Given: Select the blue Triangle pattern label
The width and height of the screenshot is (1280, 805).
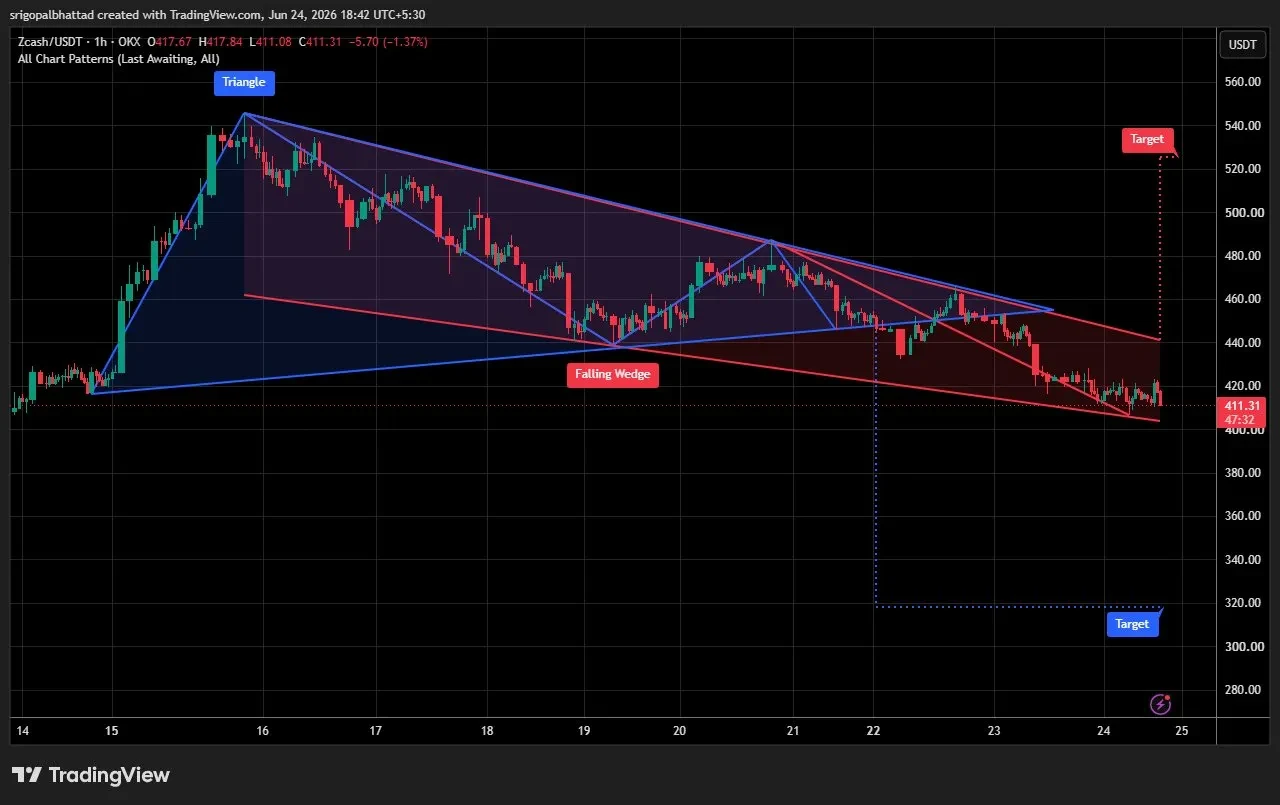Looking at the screenshot, I should (244, 83).
